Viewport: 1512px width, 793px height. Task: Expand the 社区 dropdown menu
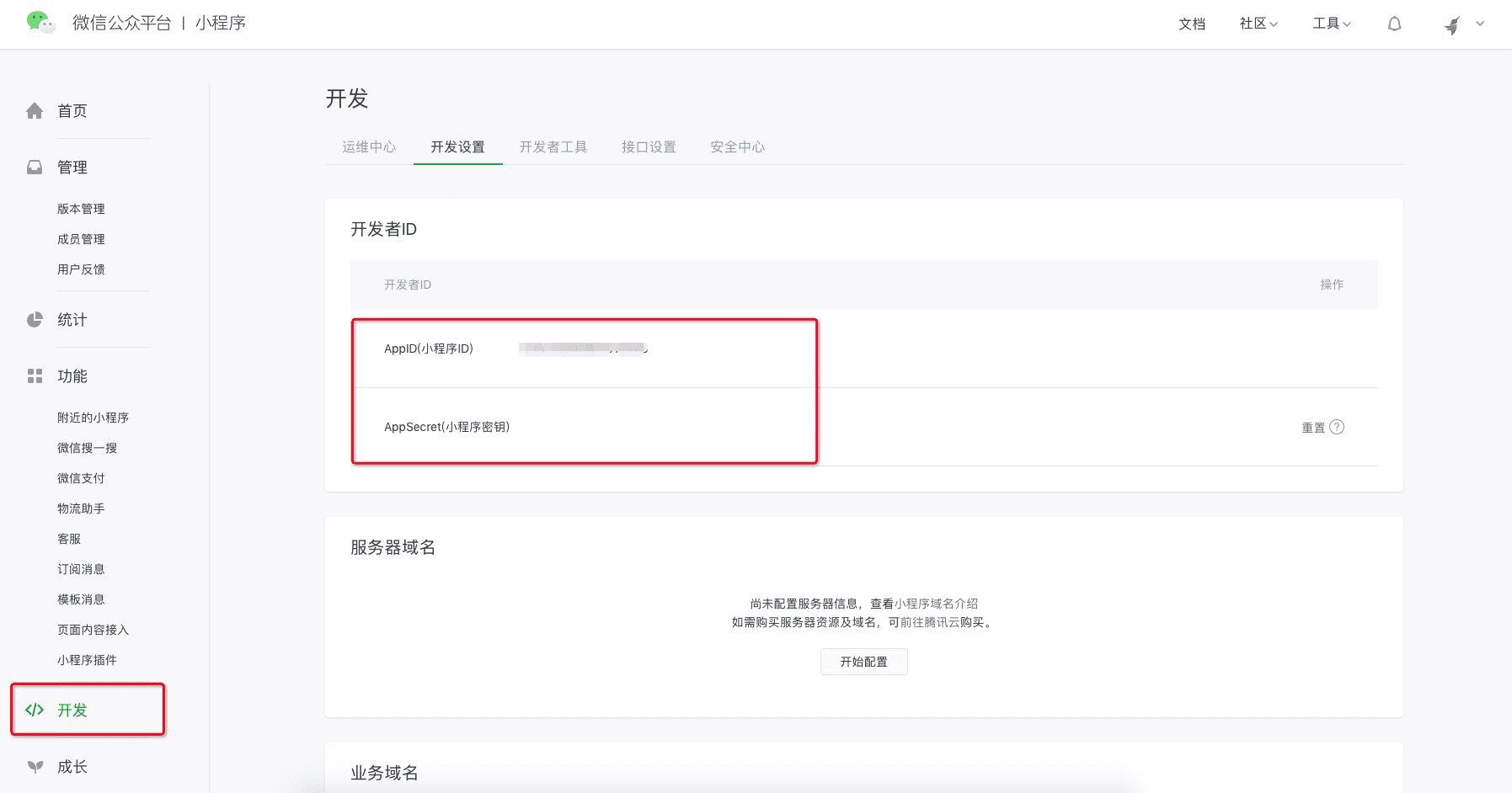point(1258,24)
